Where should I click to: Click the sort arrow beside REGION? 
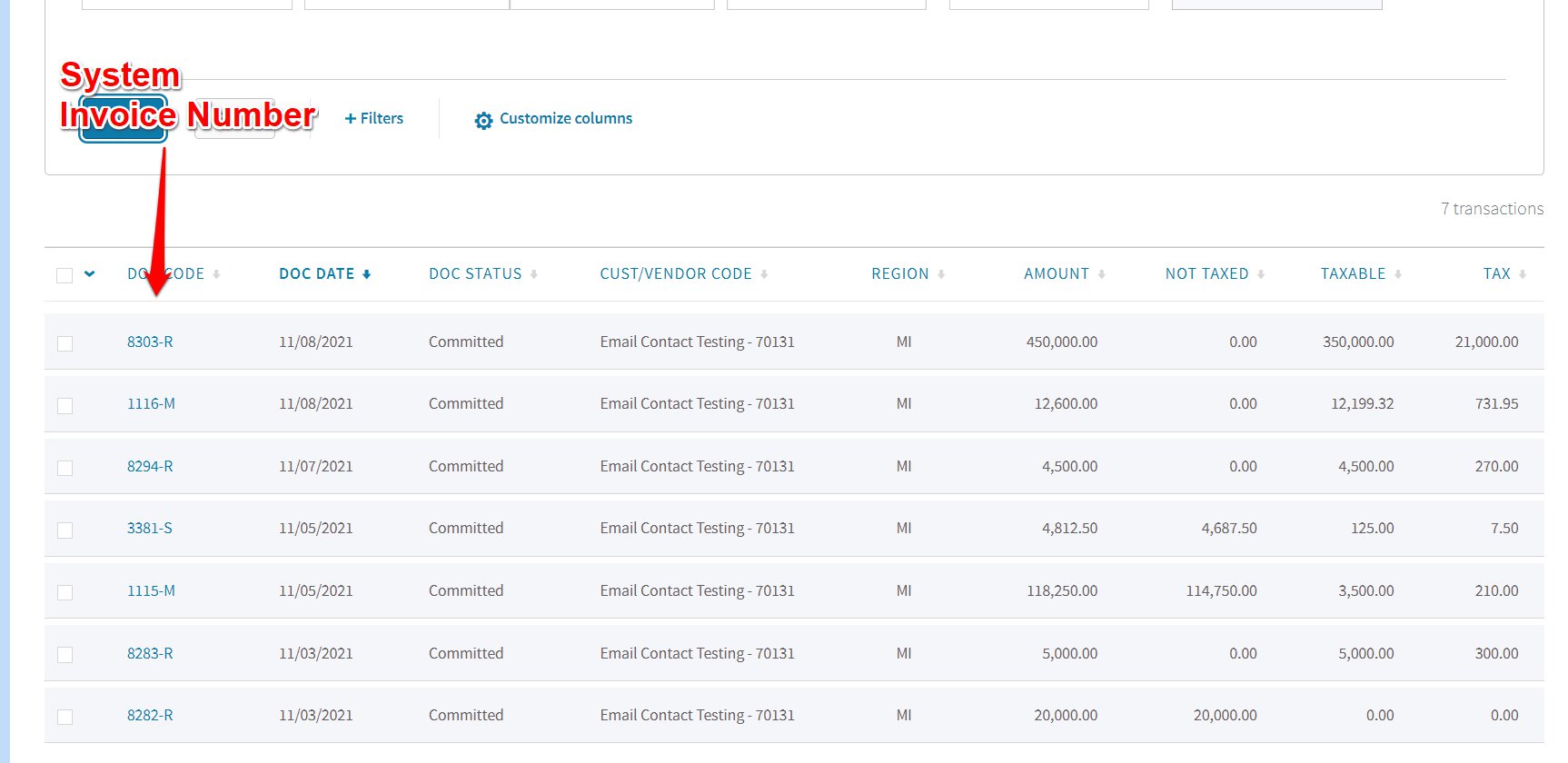pyautogui.click(x=941, y=274)
